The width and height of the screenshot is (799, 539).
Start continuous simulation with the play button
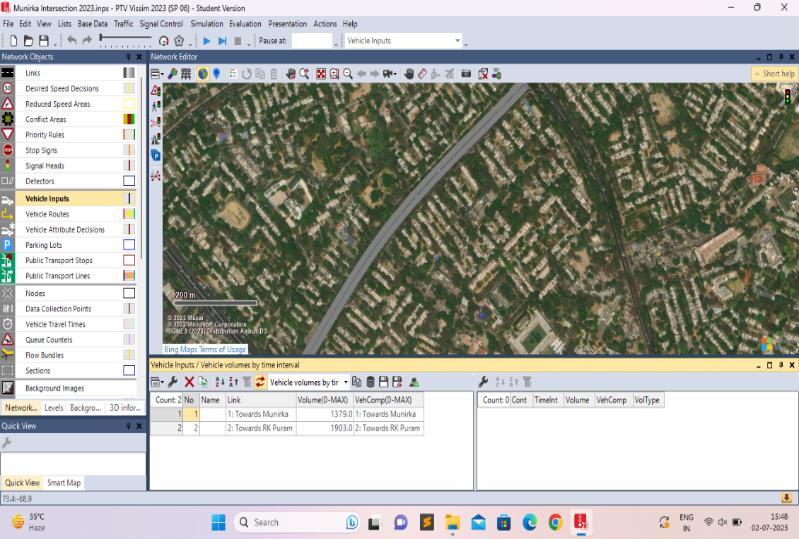point(206,41)
